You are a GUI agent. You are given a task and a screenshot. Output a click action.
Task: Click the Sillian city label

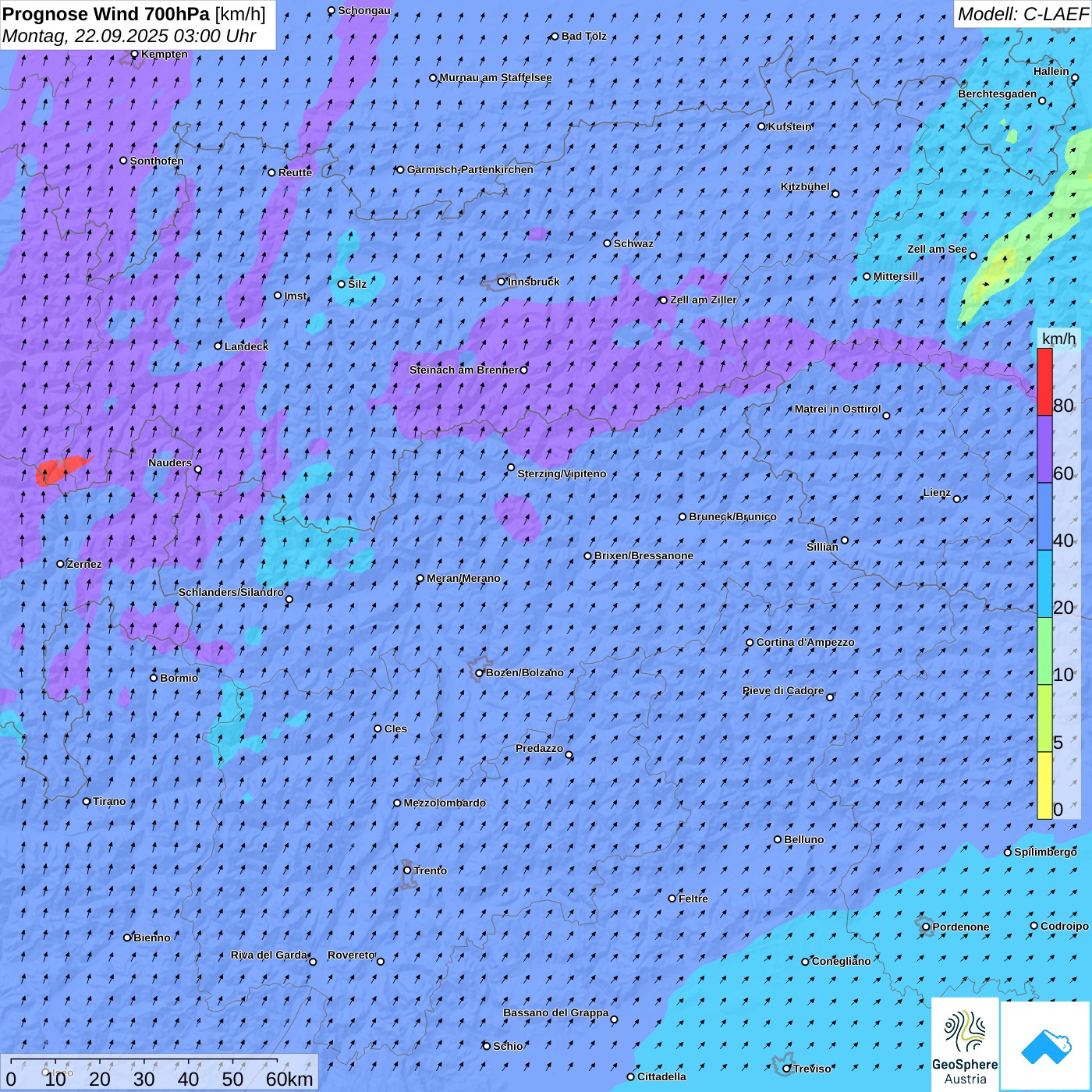pyautogui.click(x=822, y=547)
